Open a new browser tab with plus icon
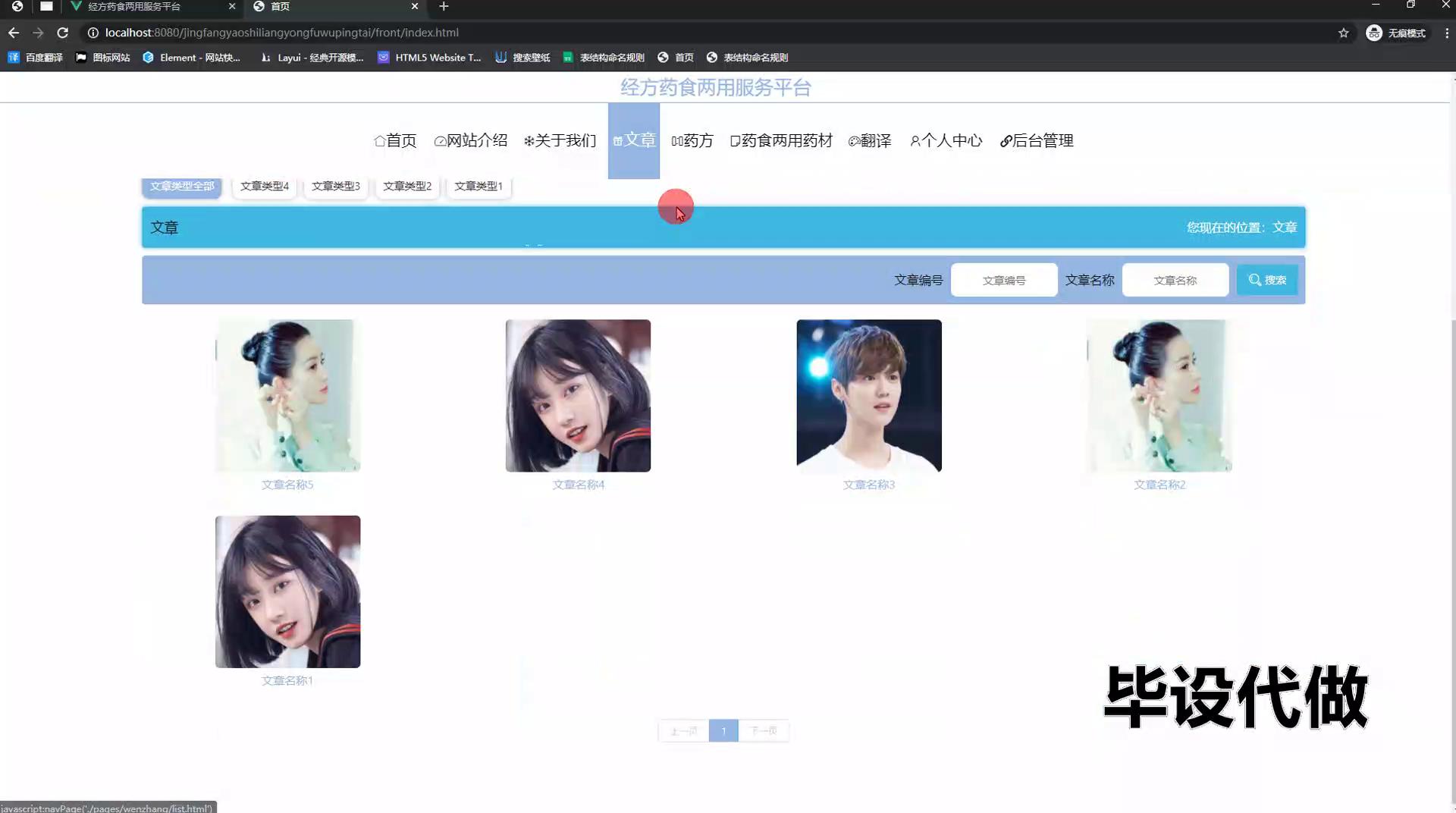The width and height of the screenshot is (1456, 813). pyautogui.click(x=444, y=6)
